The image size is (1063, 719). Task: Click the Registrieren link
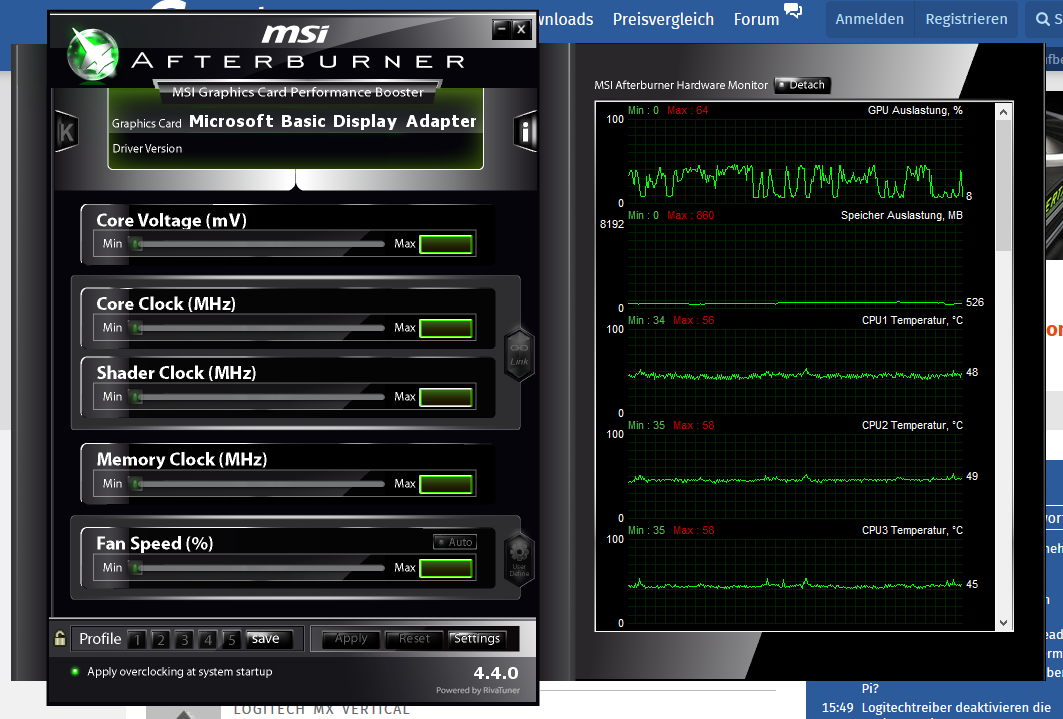pos(966,19)
